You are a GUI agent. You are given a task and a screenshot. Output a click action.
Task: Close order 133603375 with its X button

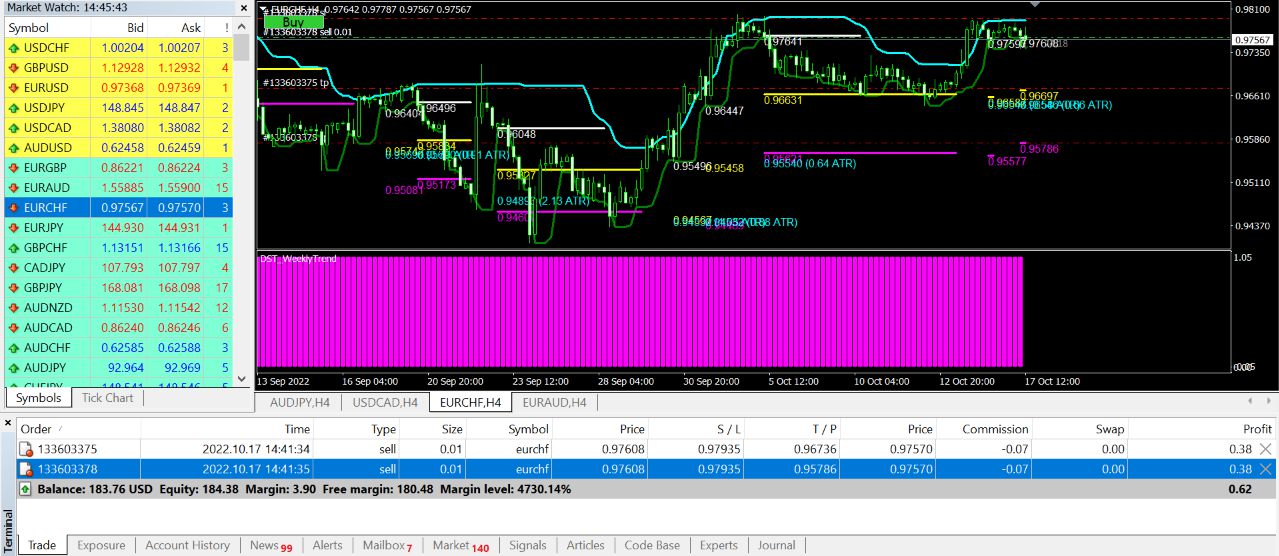click(x=1266, y=449)
